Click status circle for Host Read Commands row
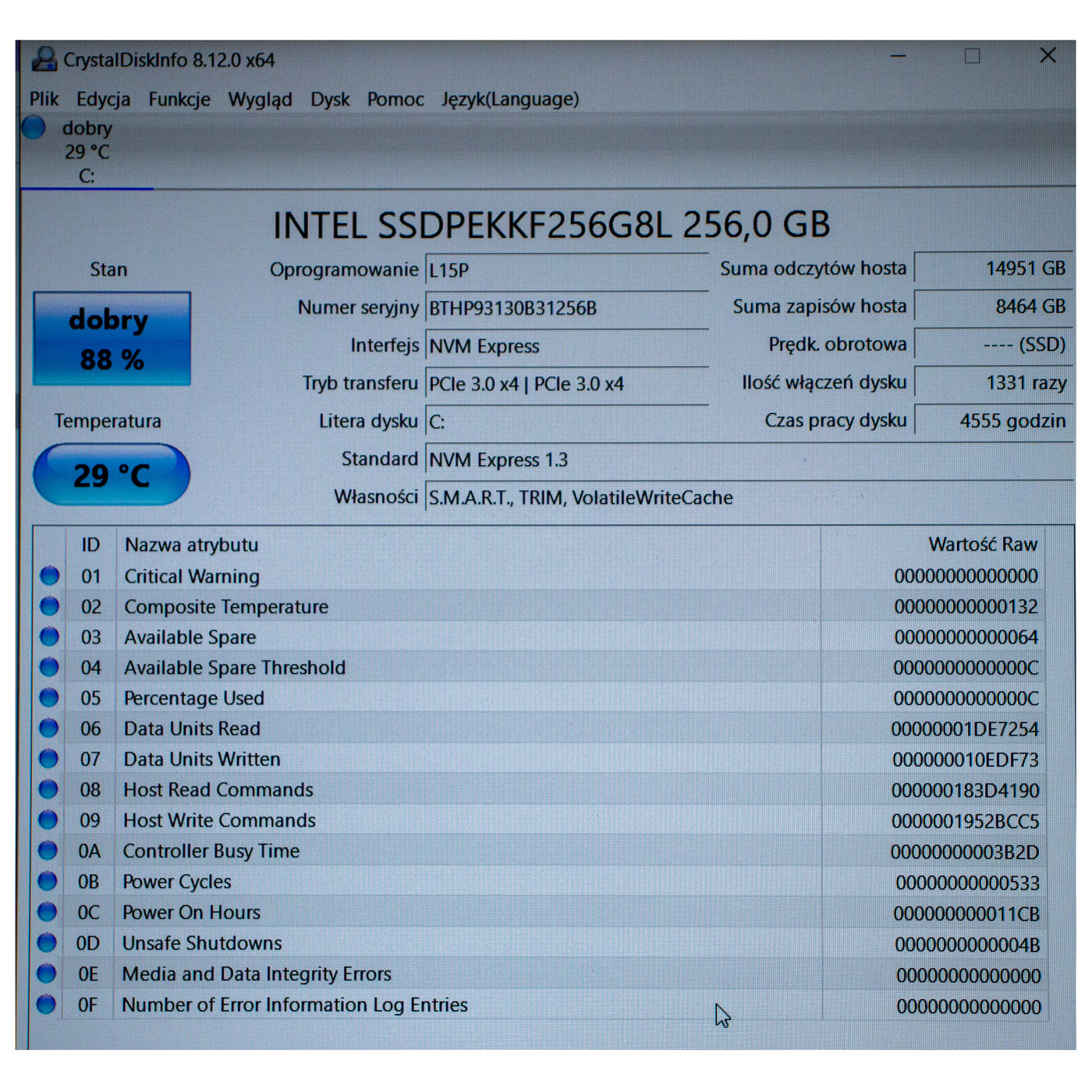This screenshot has height=1092, width=1092. click(48, 789)
